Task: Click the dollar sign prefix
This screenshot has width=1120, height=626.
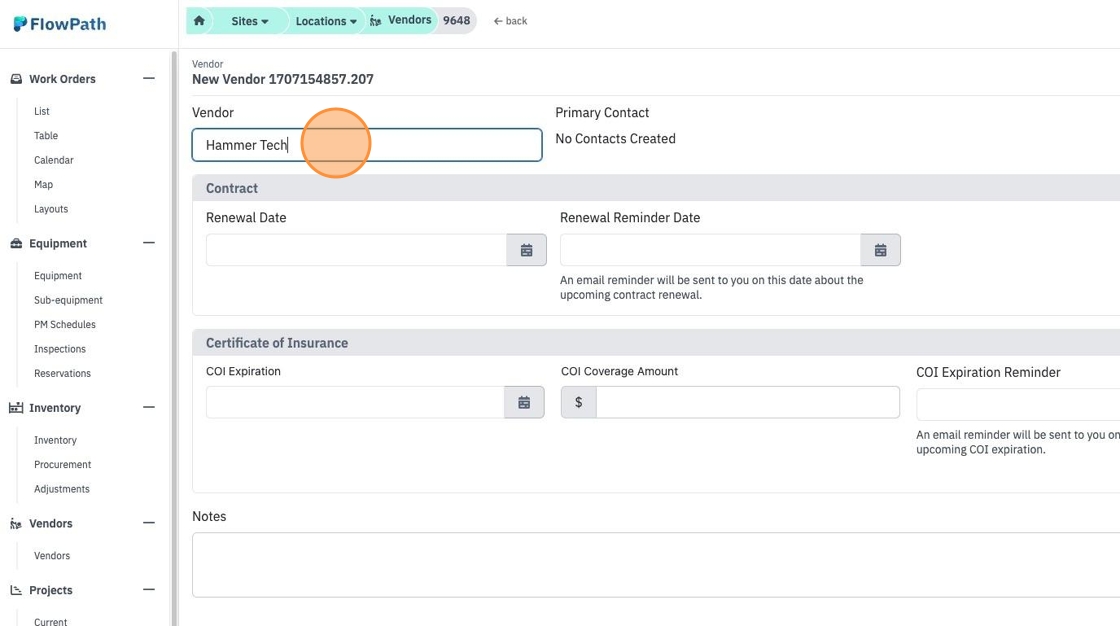Action: (579, 402)
